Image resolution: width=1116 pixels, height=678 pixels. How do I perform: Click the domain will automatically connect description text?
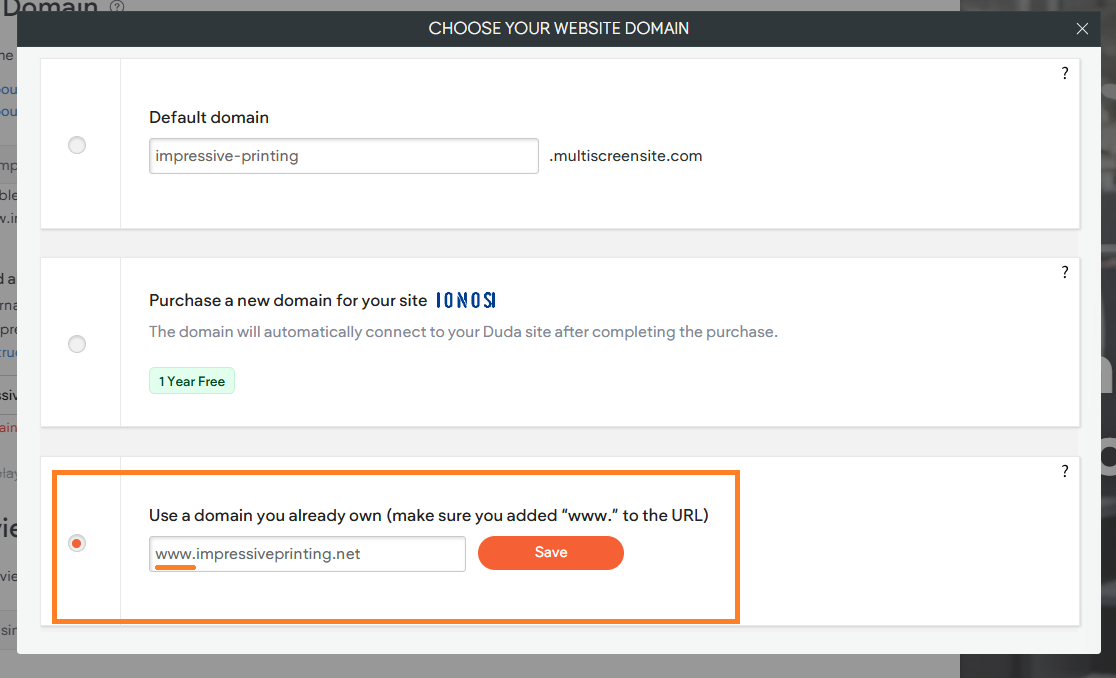click(463, 332)
